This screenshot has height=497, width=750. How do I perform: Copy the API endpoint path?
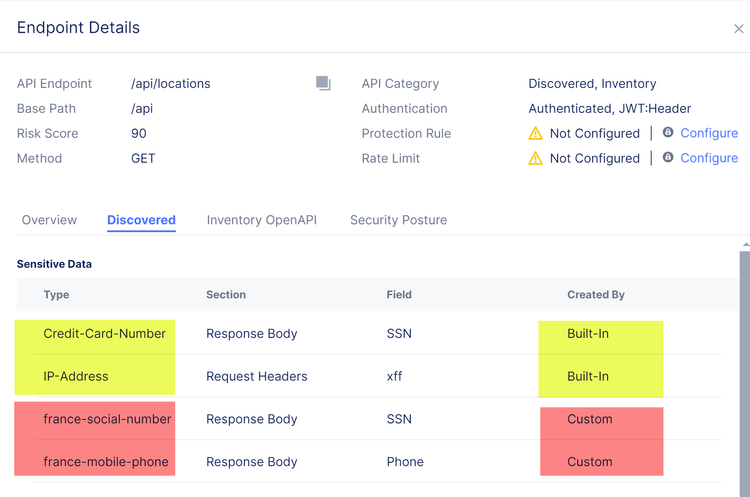pos(323,83)
